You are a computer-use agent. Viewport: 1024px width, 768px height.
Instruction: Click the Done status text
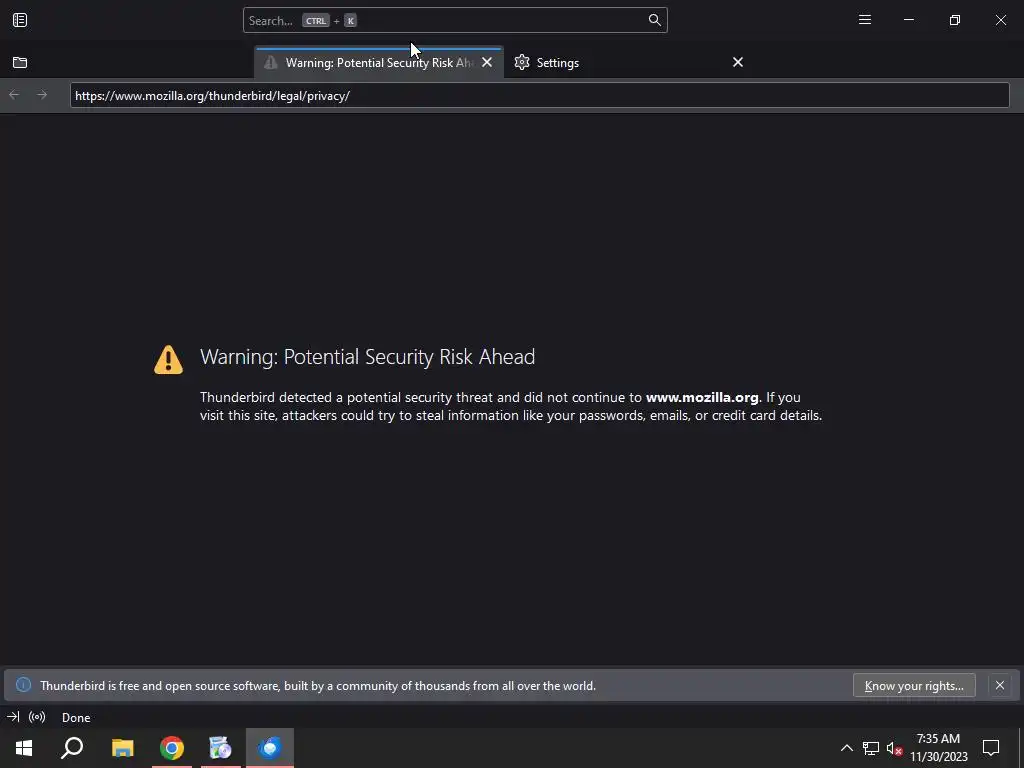(x=76, y=717)
